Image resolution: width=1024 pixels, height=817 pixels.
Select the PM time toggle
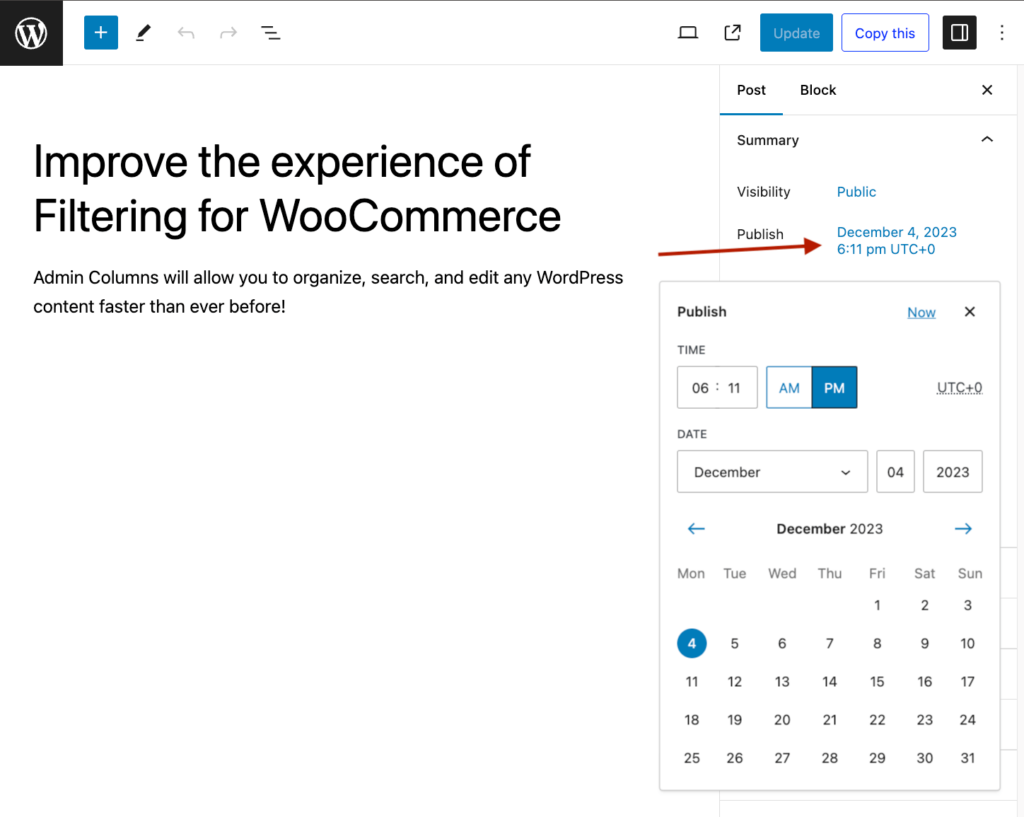834,387
